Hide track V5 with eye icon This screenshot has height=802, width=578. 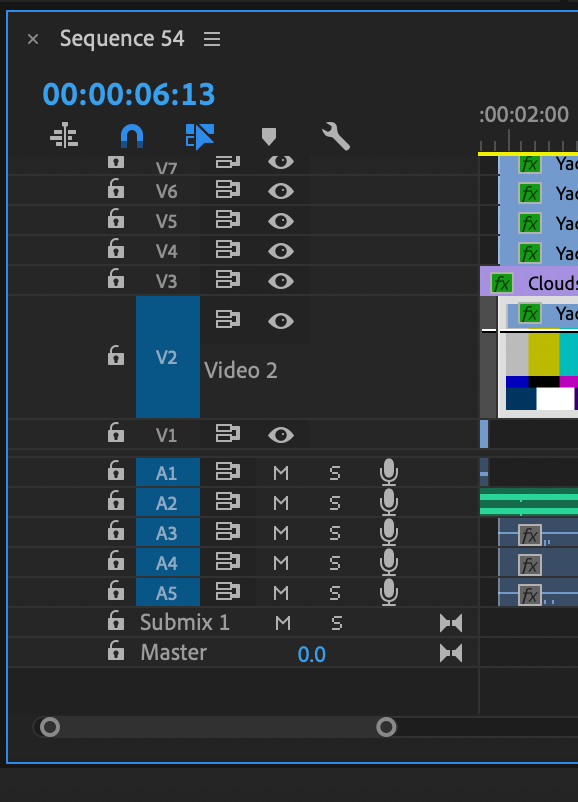[x=281, y=221]
